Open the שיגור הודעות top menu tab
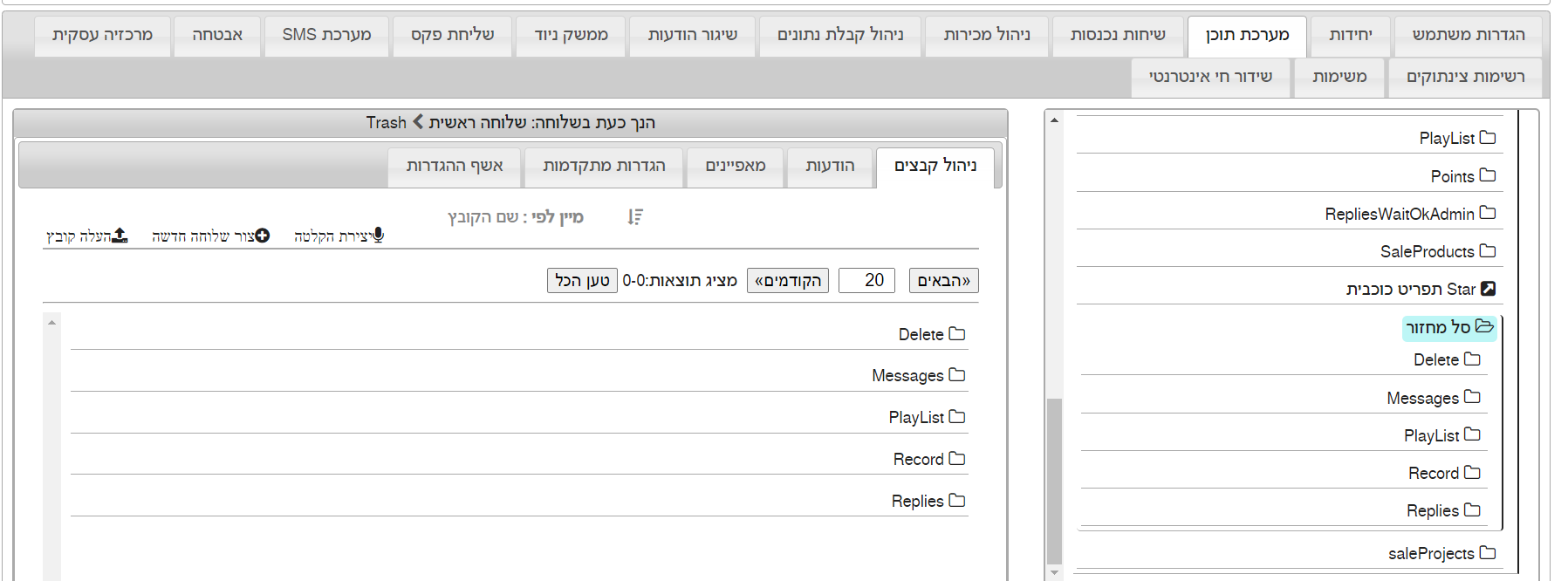 [692, 35]
